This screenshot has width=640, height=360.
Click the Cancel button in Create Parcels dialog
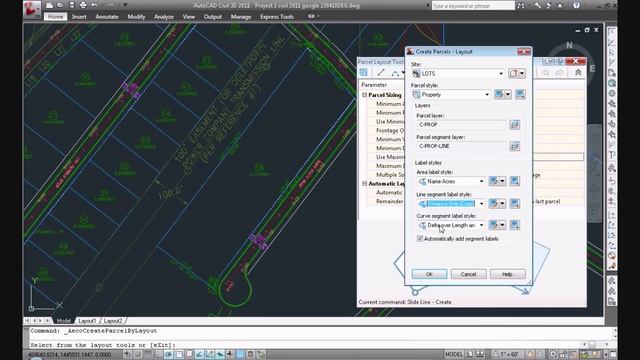[468, 274]
